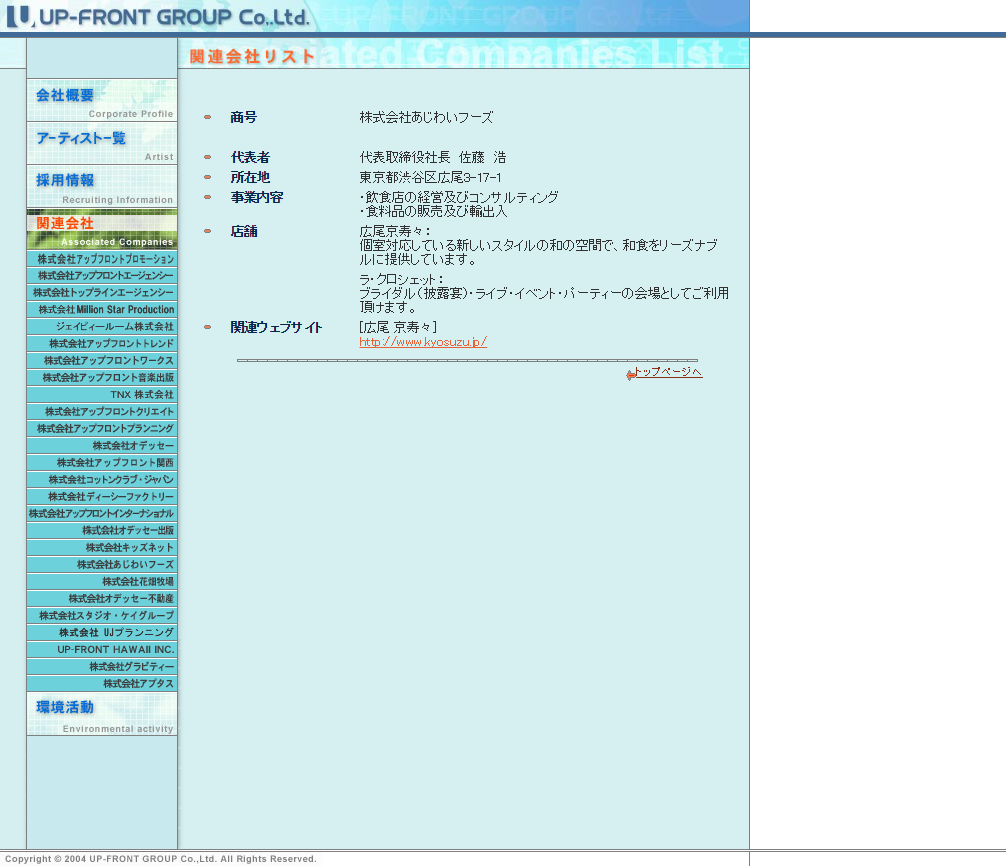This screenshot has width=1006, height=866.
Task: Open 株式会社キッズネット page
Action: pos(102,548)
